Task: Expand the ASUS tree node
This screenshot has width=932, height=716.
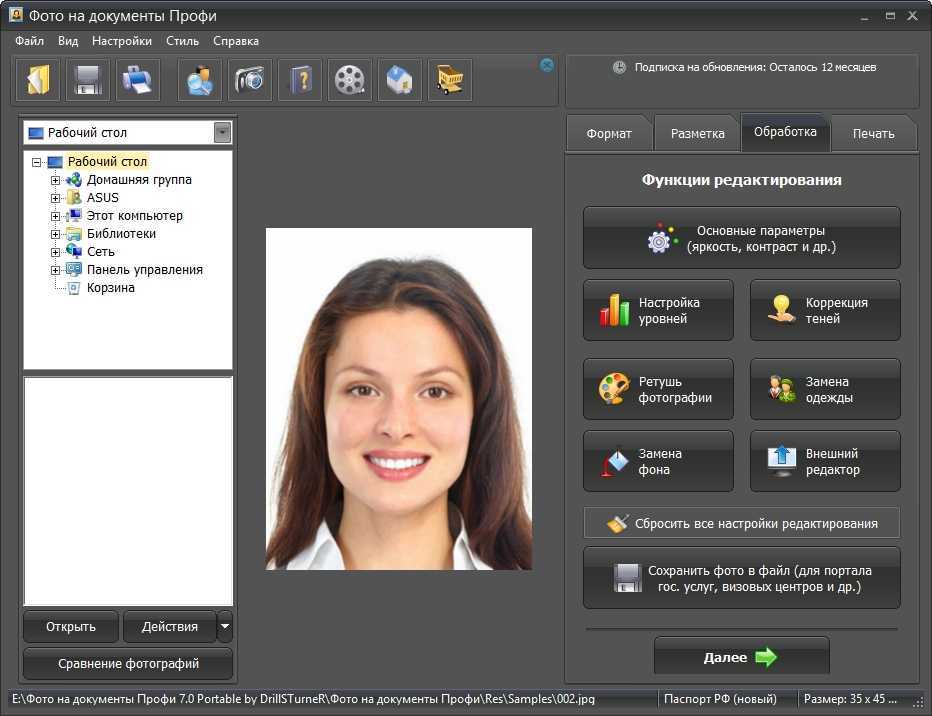Action: click(55, 198)
